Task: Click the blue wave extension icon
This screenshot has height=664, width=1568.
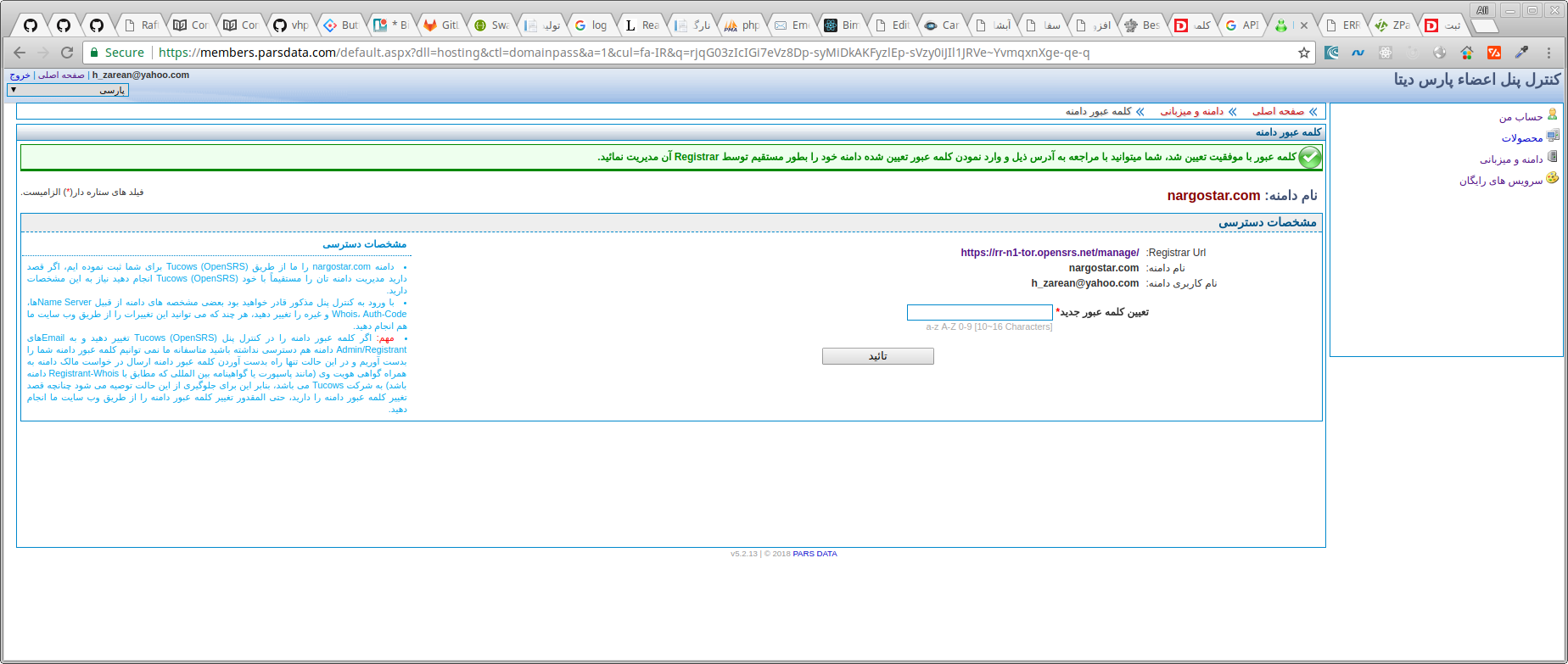Action: click(x=1358, y=53)
